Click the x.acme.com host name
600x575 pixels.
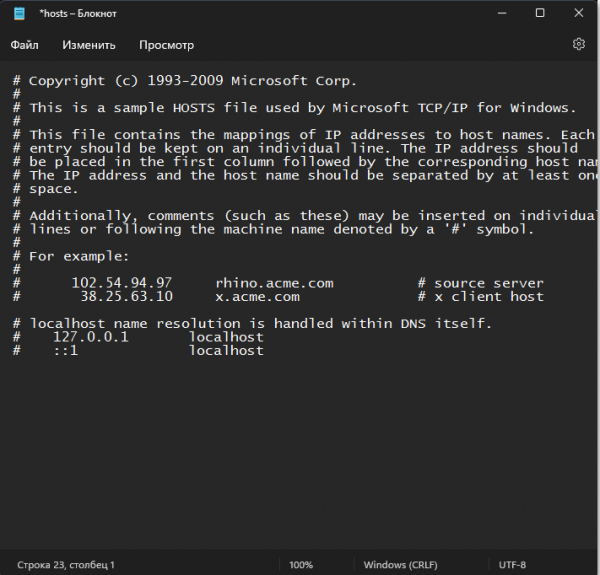[x=258, y=297]
